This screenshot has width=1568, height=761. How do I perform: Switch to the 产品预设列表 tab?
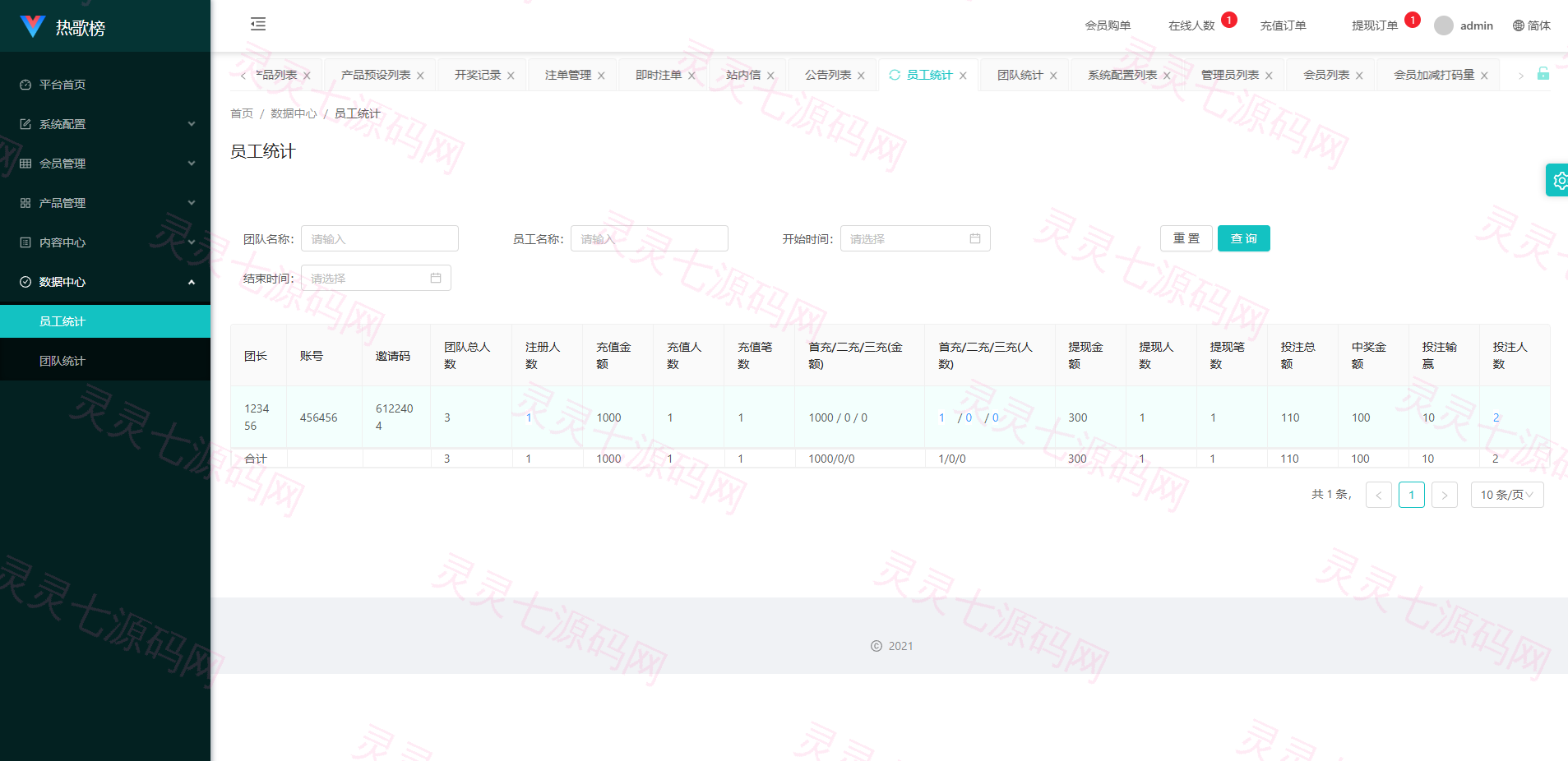(376, 75)
